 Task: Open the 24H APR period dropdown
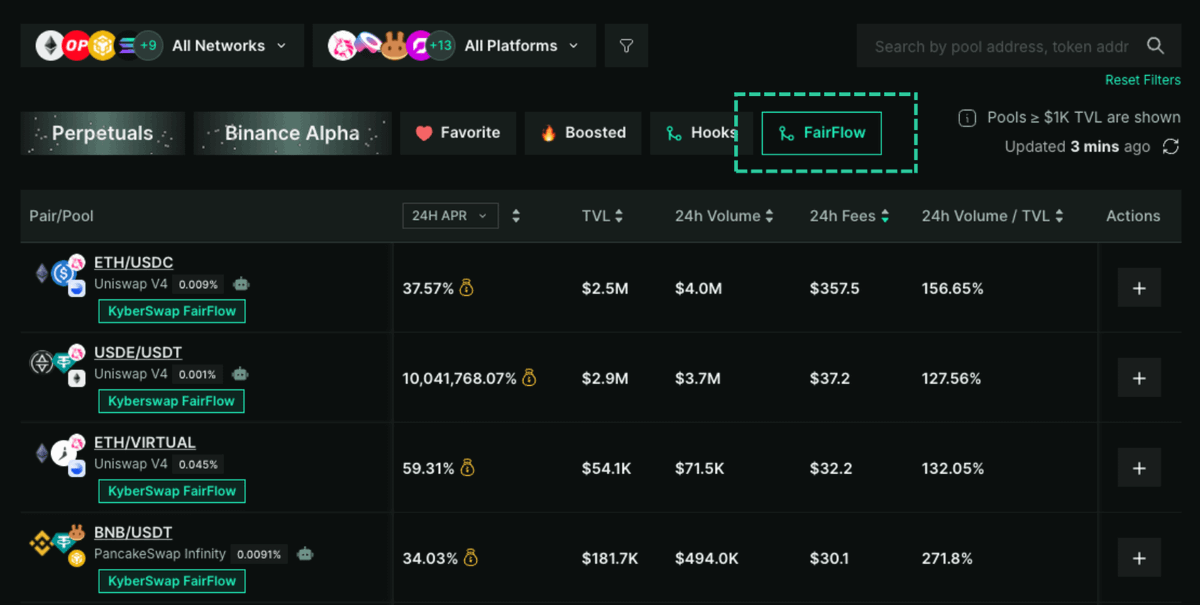click(x=450, y=216)
